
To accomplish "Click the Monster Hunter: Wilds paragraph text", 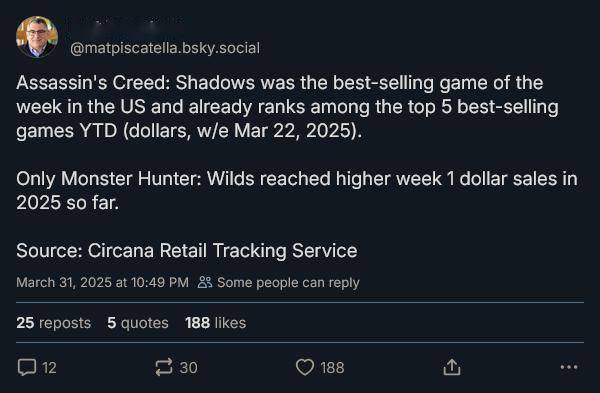I will 297,191.
